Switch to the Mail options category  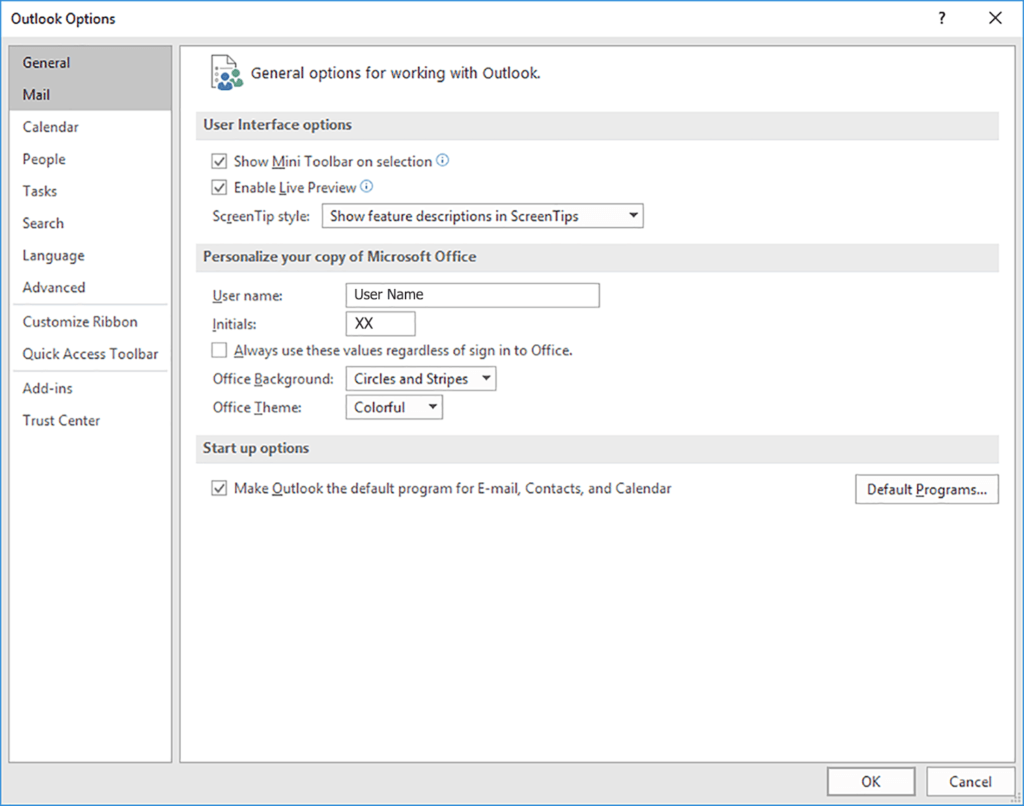[x=37, y=95]
